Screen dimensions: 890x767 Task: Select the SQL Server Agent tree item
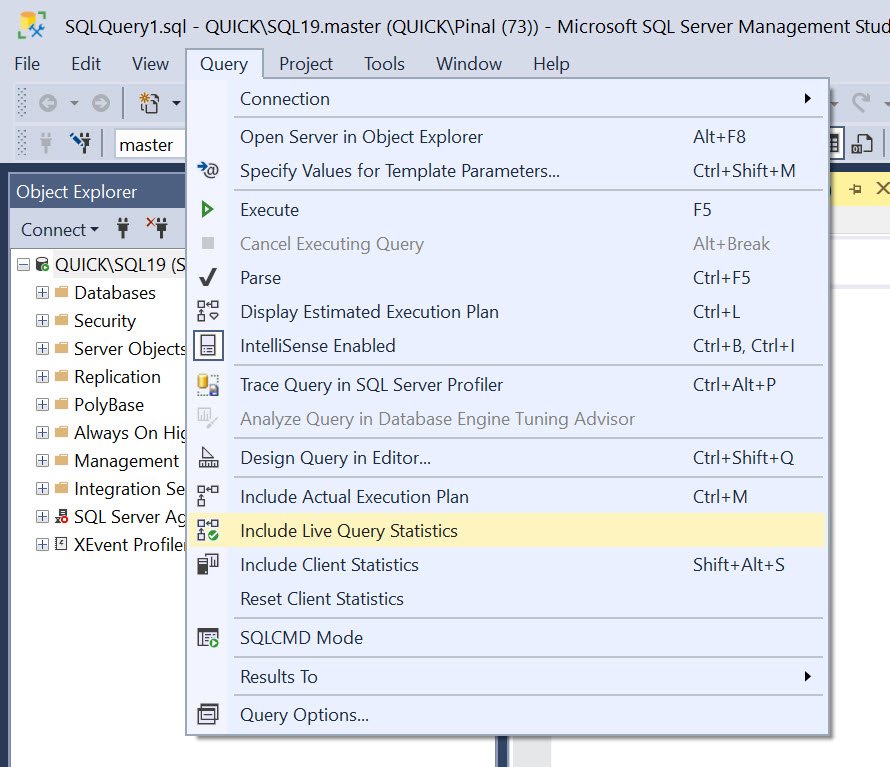pyautogui.click(x=129, y=517)
